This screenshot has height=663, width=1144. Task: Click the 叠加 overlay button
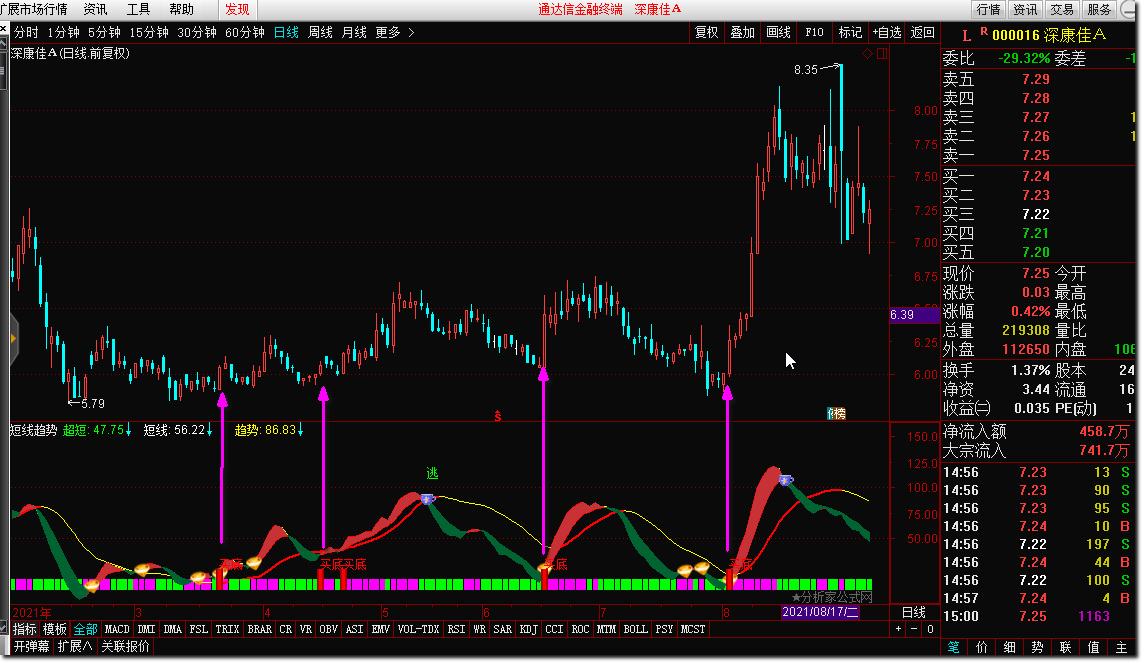pyautogui.click(x=743, y=32)
